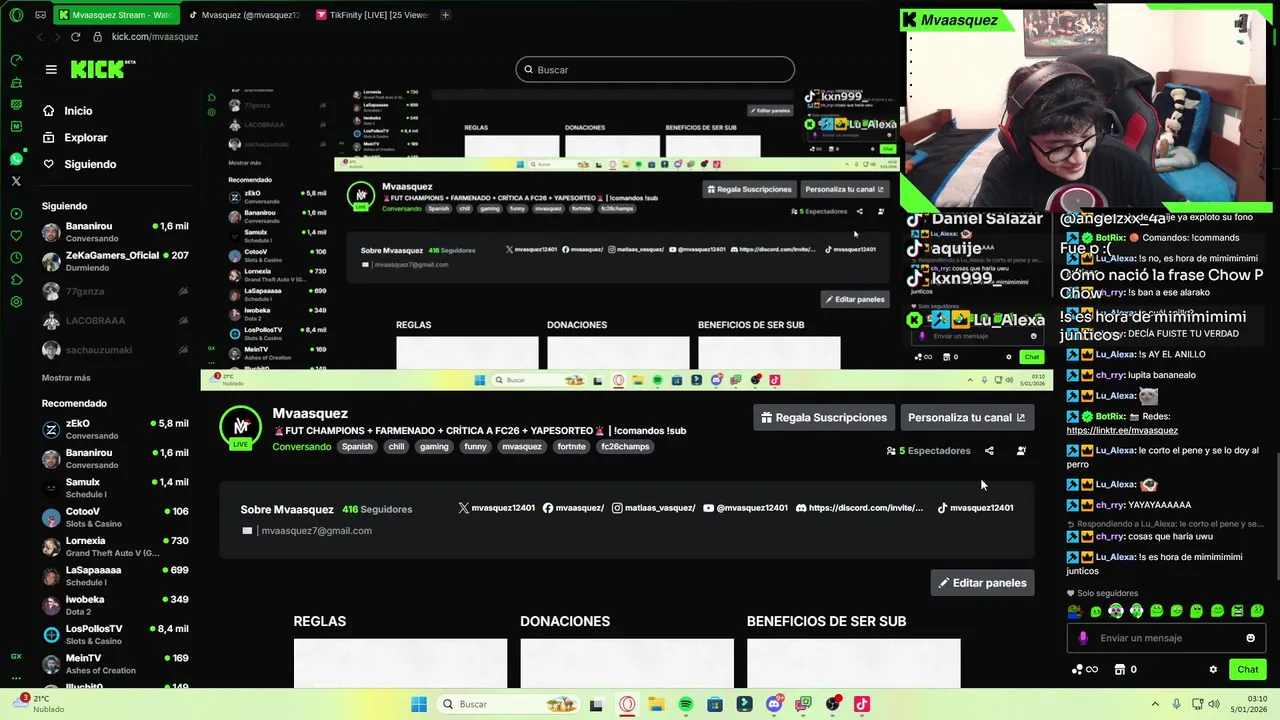
Task: Open the X mvasquez12401 social link
Action: coord(496,508)
